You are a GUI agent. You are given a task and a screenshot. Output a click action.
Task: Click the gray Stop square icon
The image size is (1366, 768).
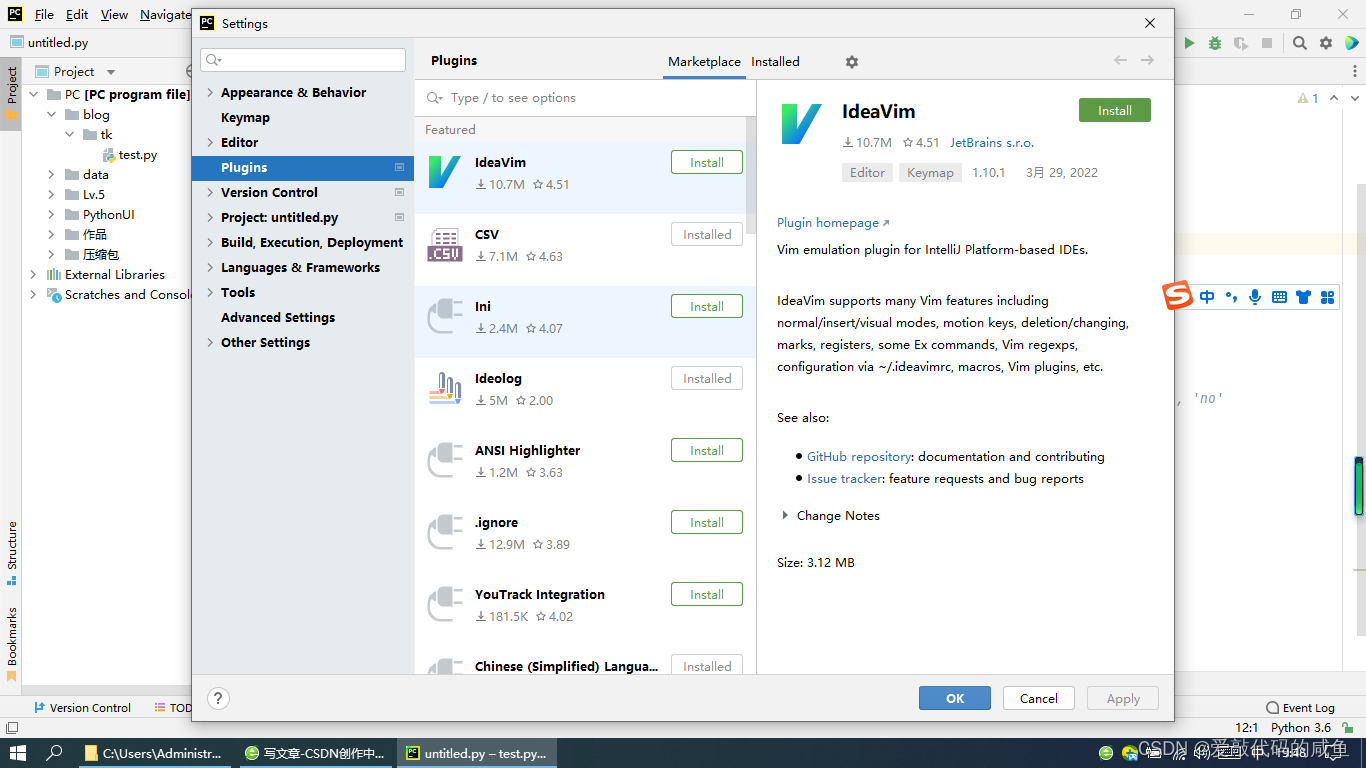click(1267, 43)
